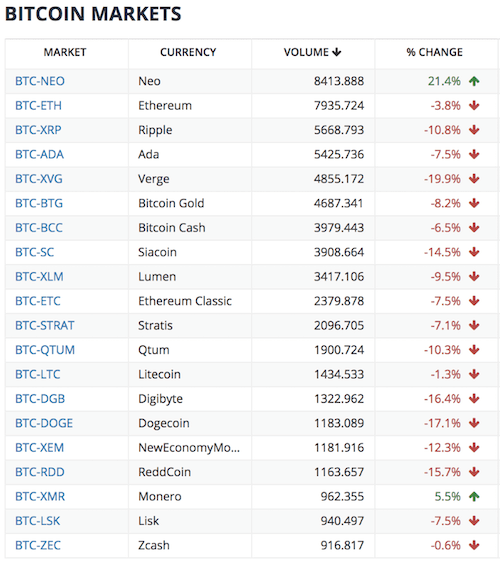Open the BTC-ETH market link
This screenshot has height=561, width=500.
point(38,106)
